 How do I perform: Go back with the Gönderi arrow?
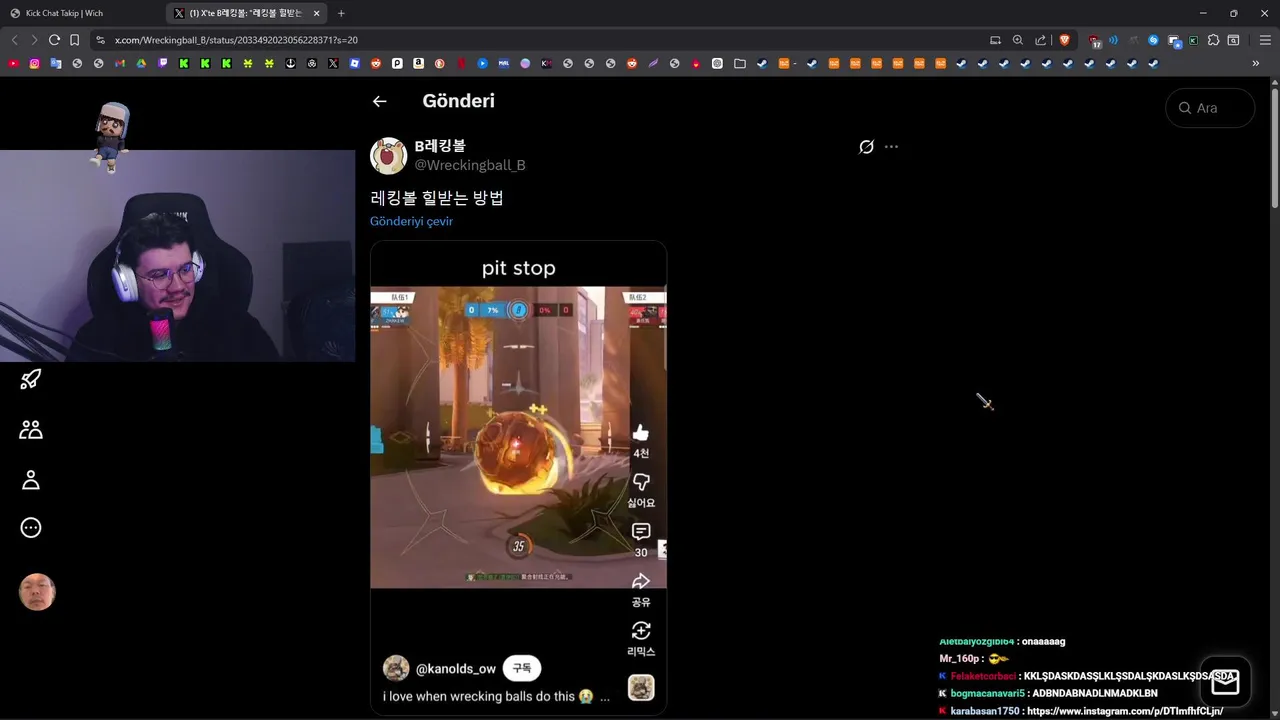(379, 101)
